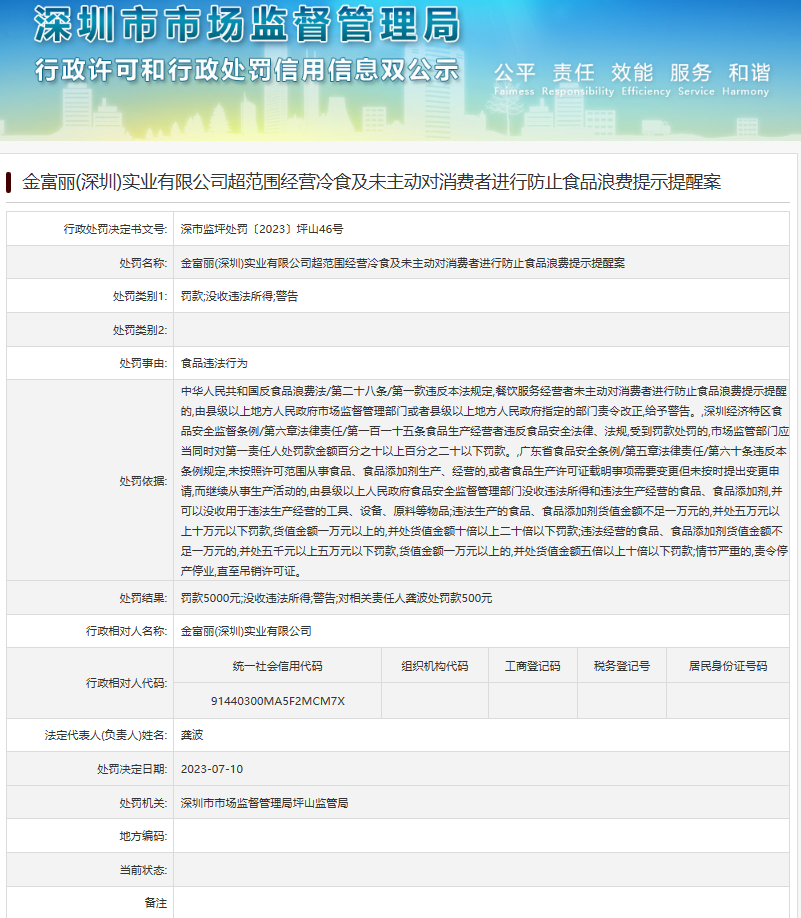
Task: Click the 处罚结果 row label
Action: pos(143,598)
